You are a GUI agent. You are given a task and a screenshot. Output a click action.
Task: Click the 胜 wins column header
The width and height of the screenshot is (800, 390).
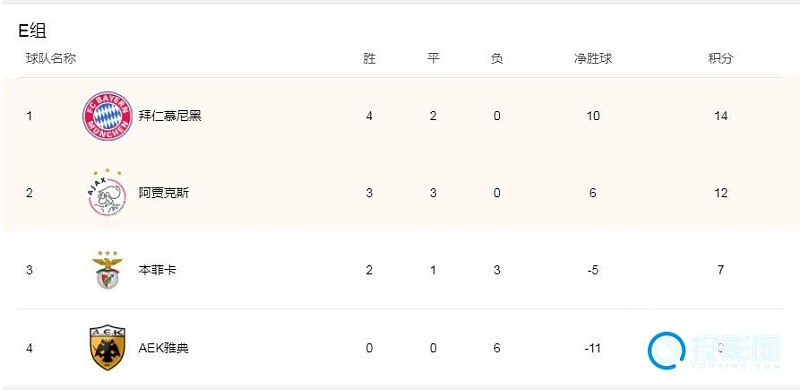(369, 59)
